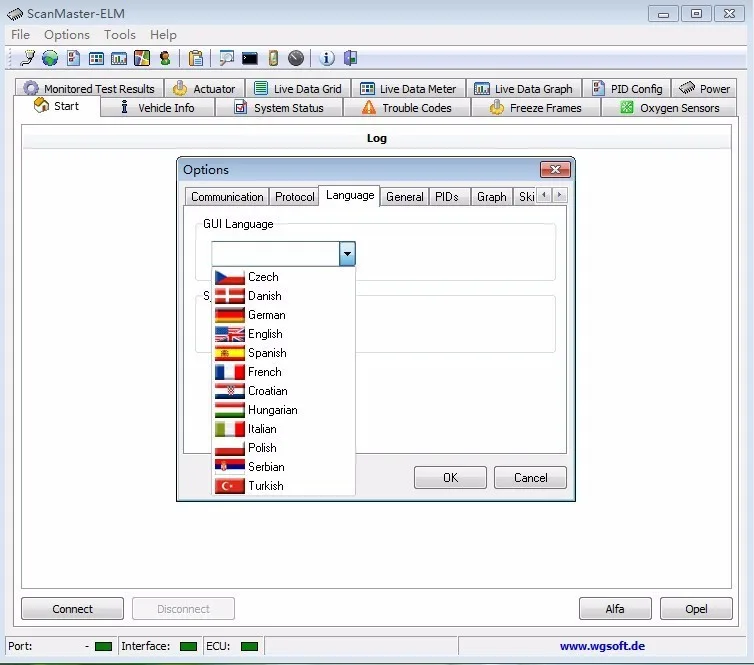This screenshot has width=754, height=665.
Task: Choose Italian from the language list
Action: coord(284,429)
